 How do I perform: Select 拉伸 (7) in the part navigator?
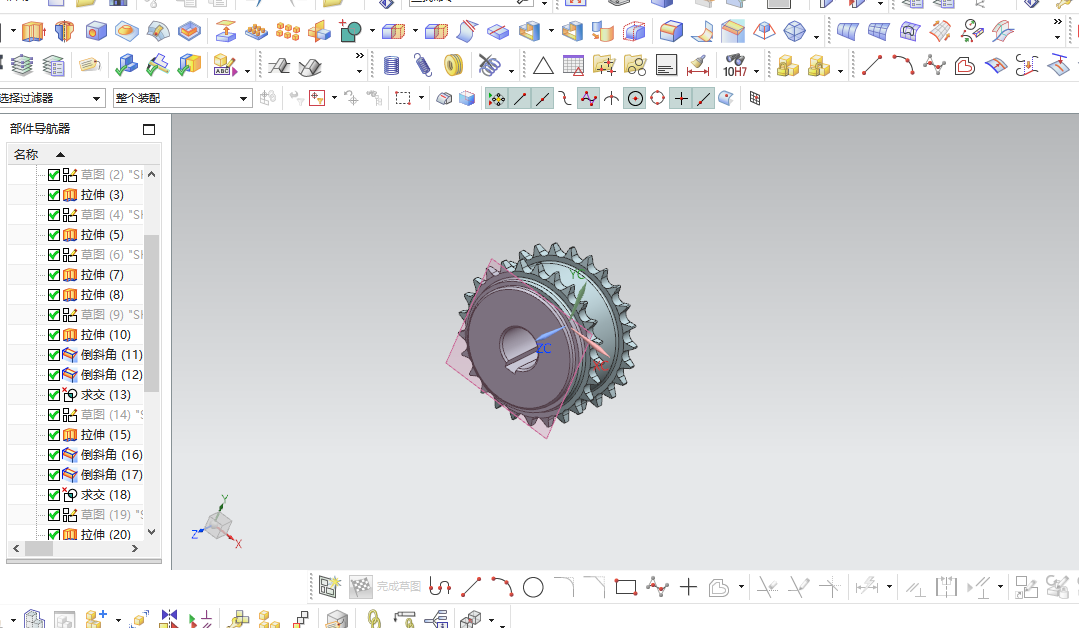(102, 275)
